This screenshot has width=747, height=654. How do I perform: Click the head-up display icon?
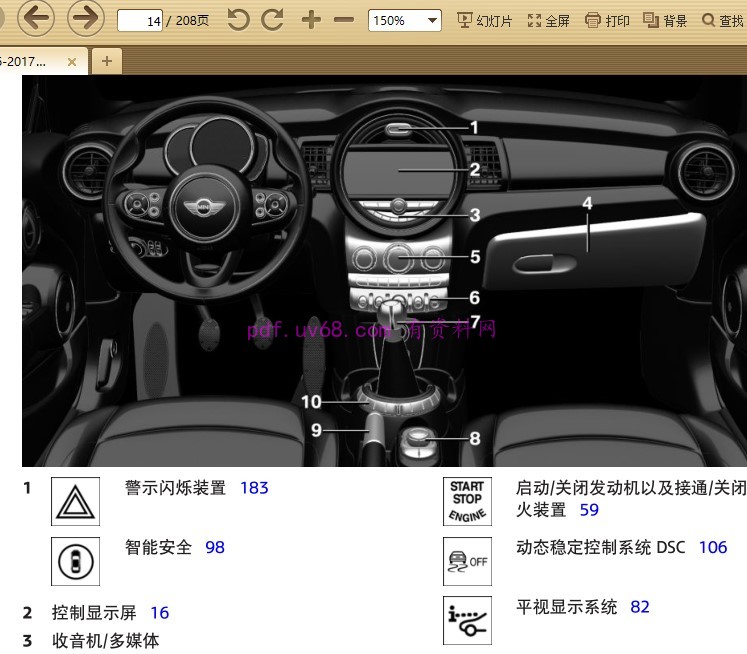click(467, 620)
